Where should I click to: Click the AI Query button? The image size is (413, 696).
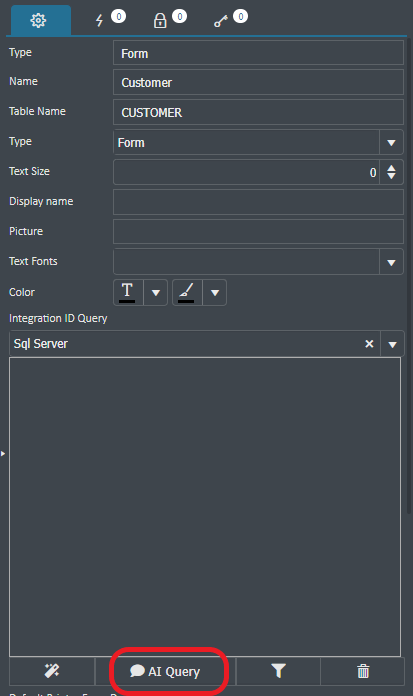165,671
